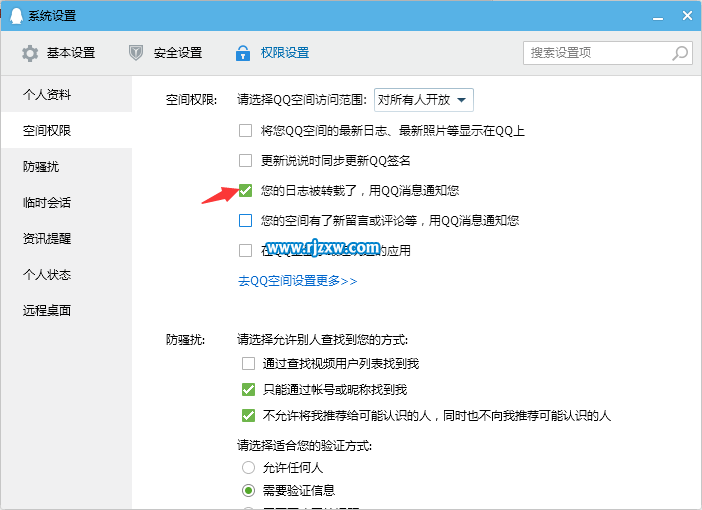Image resolution: width=702 pixels, height=510 pixels.
Task: Check 通过查找视频用户列表找到我
Action: point(248,364)
